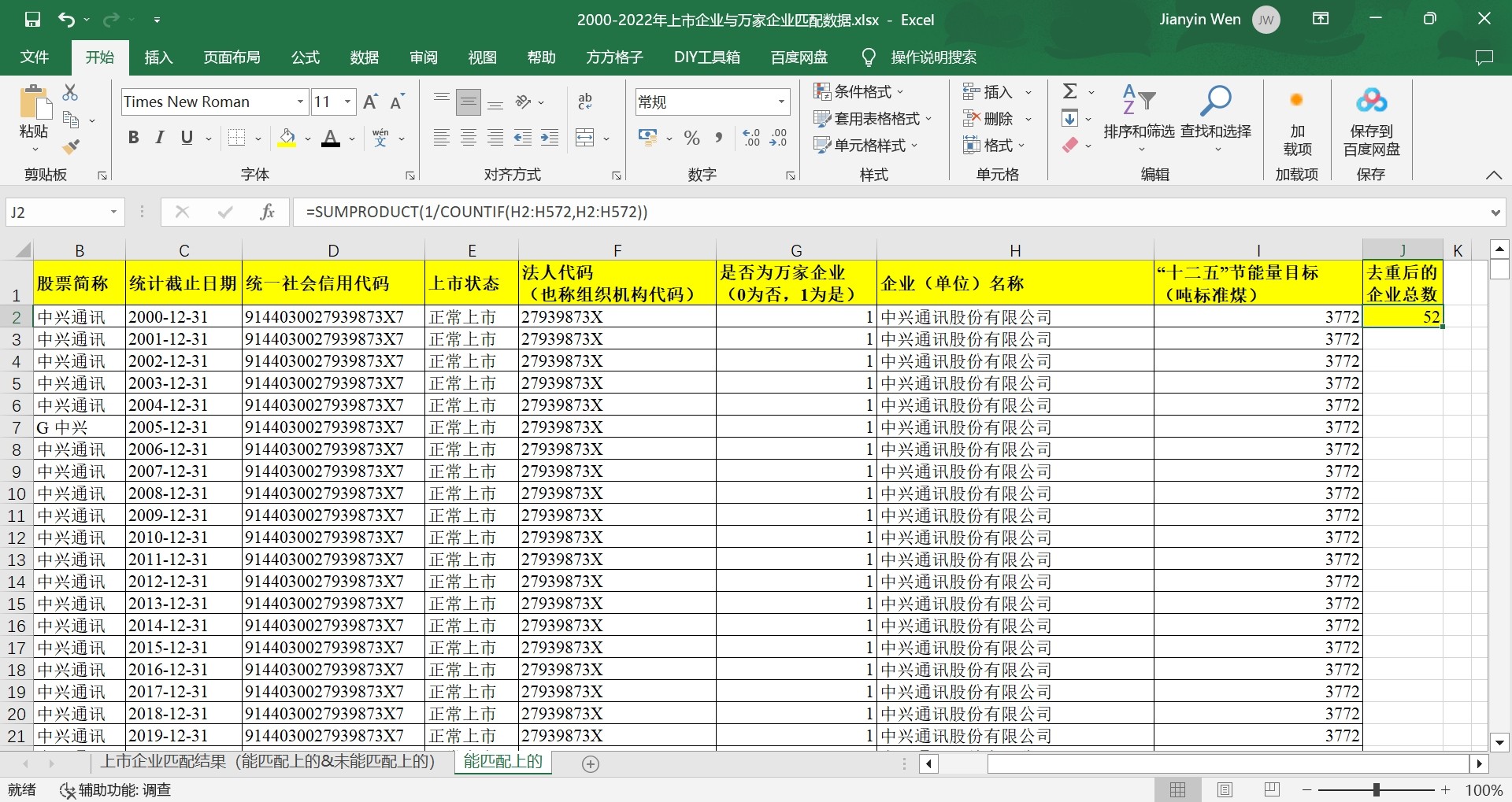Open Conditional Formatting (条件格式) menu
This screenshot has width=1512, height=802.
(x=858, y=92)
